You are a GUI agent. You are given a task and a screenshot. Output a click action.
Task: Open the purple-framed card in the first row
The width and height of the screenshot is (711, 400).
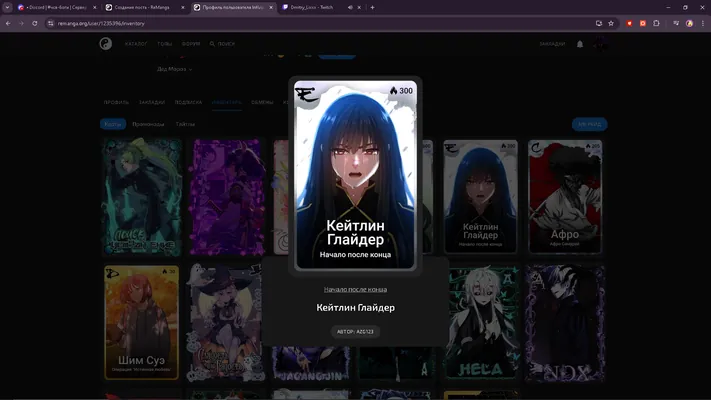point(227,197)
